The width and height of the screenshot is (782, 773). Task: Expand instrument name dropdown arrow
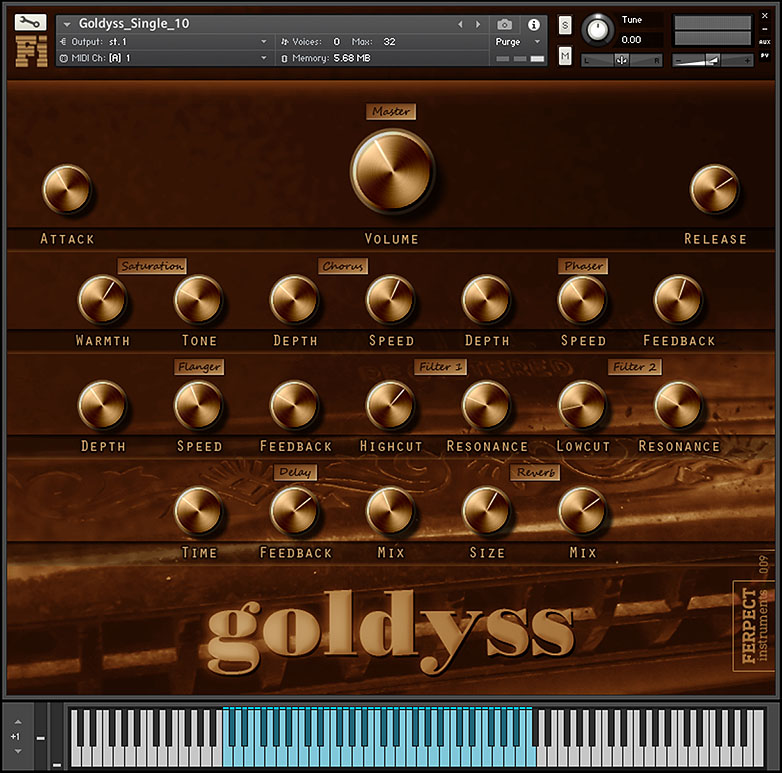(x=67, y=24)
